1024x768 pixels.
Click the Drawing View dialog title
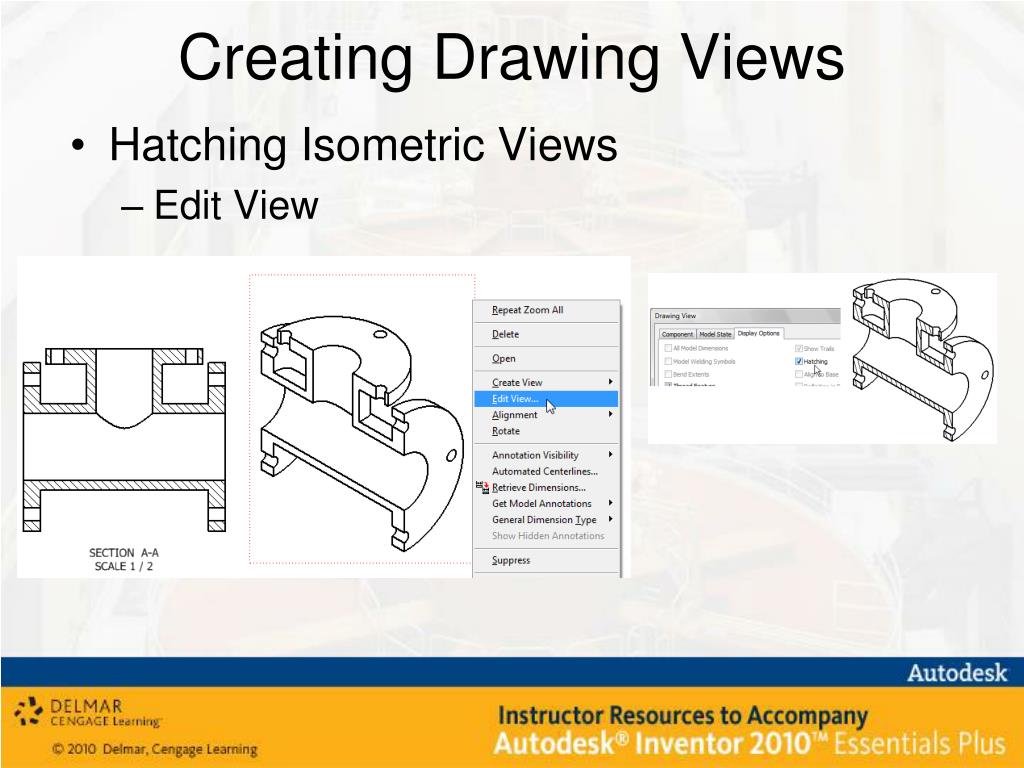pyautogui.click(x=675, y=316)
